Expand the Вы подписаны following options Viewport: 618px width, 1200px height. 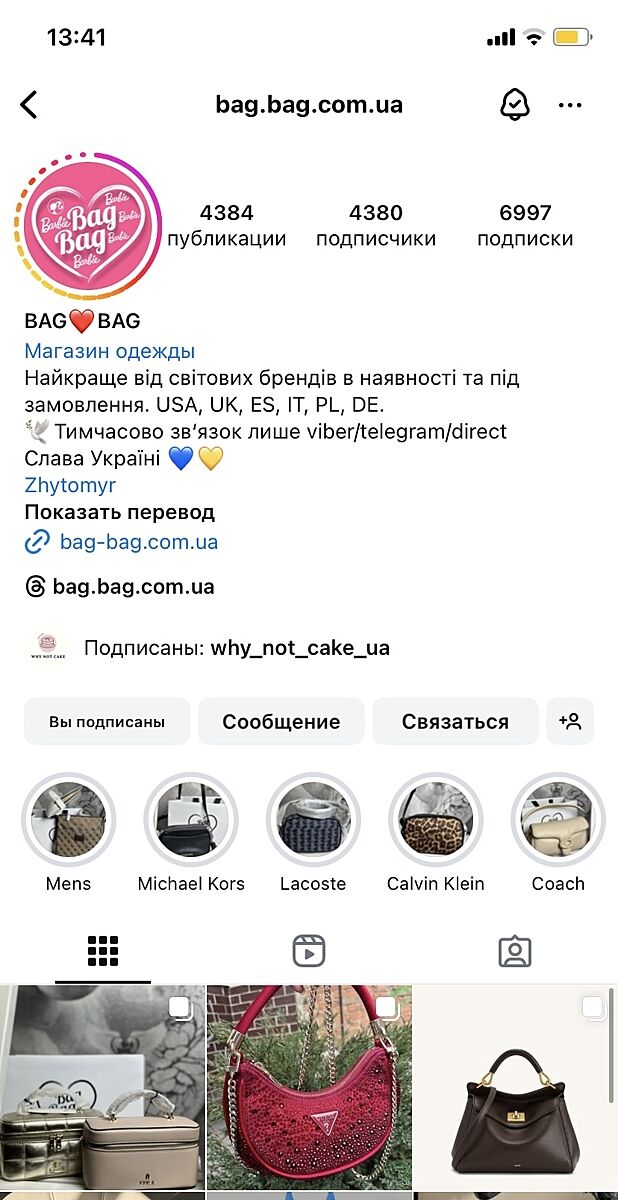click(x=107, y=721)
